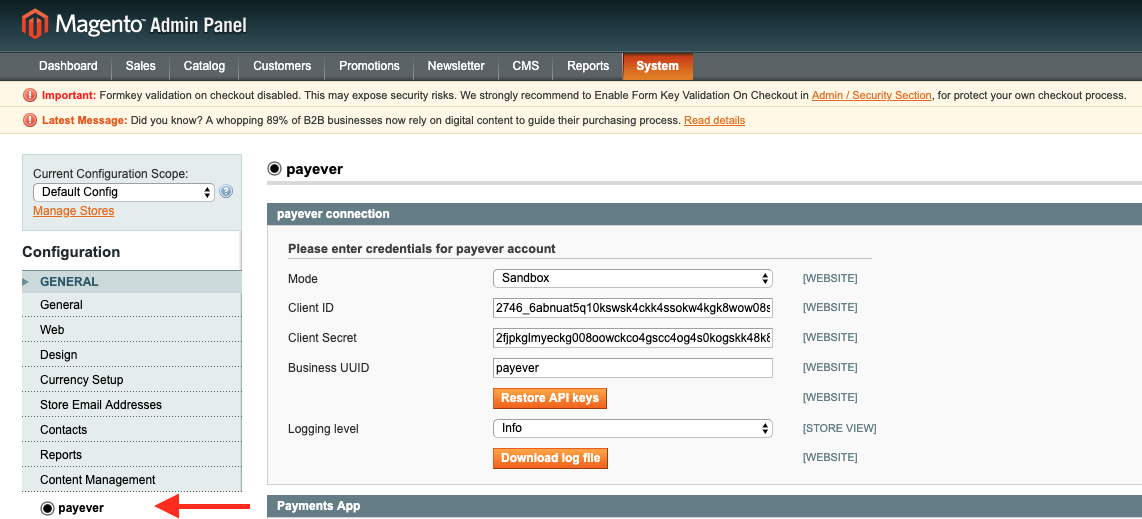The image size is (1142, 519).
Task: Collapse the payever connection section header
Action: tap(704, 214)
